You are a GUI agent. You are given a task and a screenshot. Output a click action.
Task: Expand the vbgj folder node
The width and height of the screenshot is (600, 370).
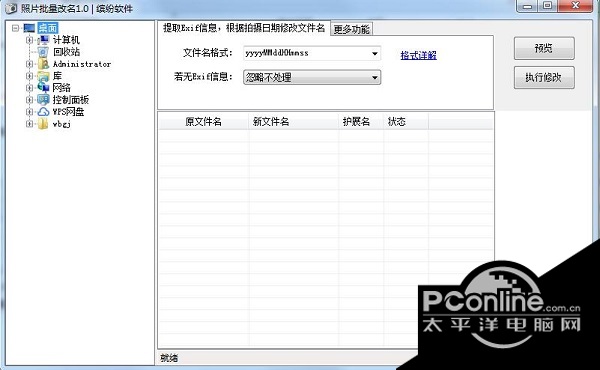tap(29, 124)
